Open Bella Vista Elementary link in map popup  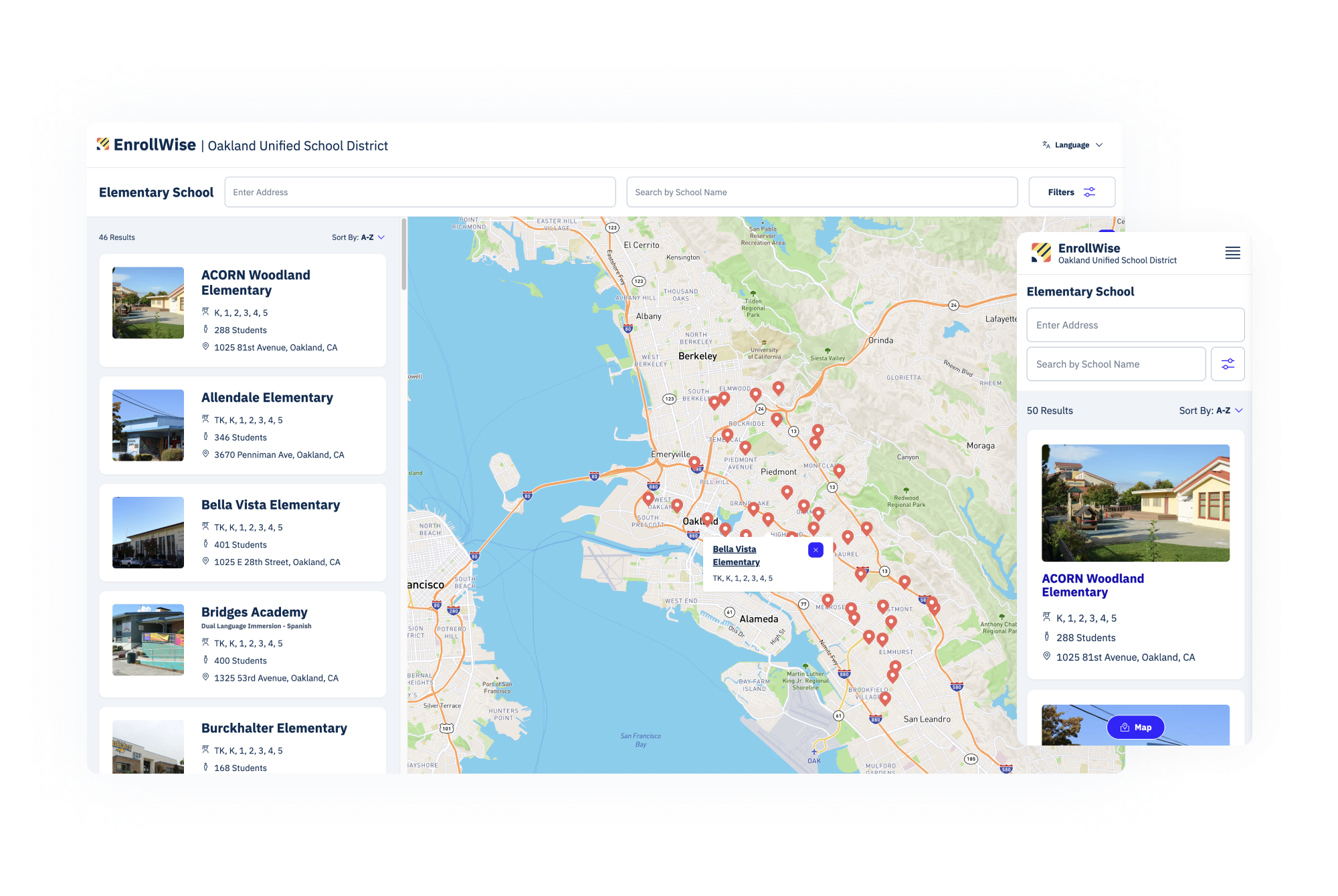736,556
